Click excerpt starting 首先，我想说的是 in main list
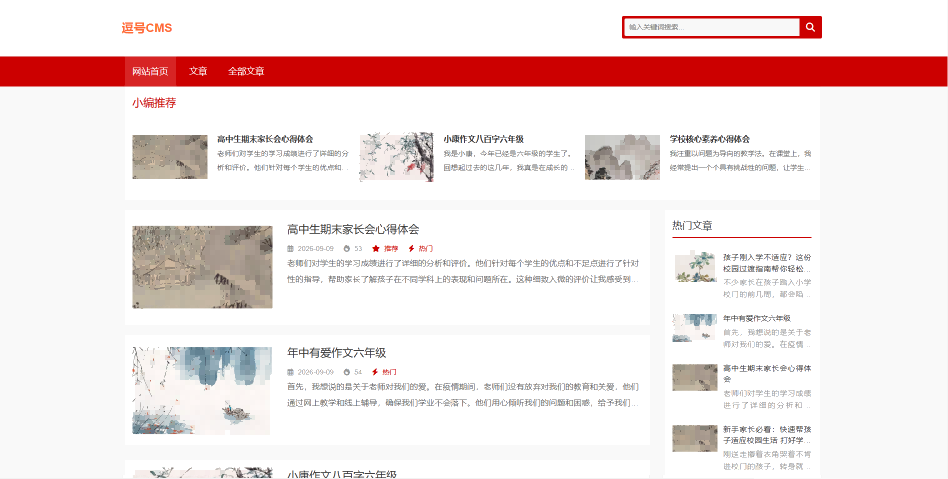This screenshot has width=948, height=479. 463,395
